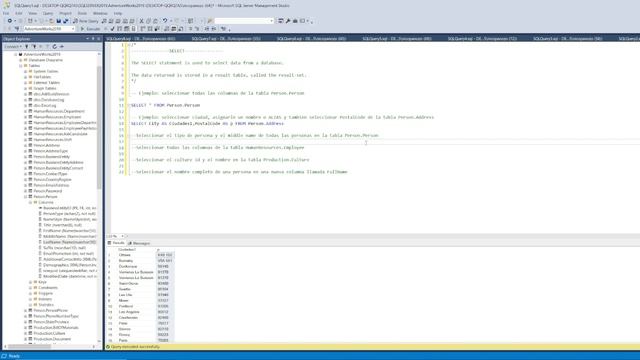The image size is (640, 360).
Task: Click the Object Explorer horizontal scrollbar
Action: (x=29, y=347)
